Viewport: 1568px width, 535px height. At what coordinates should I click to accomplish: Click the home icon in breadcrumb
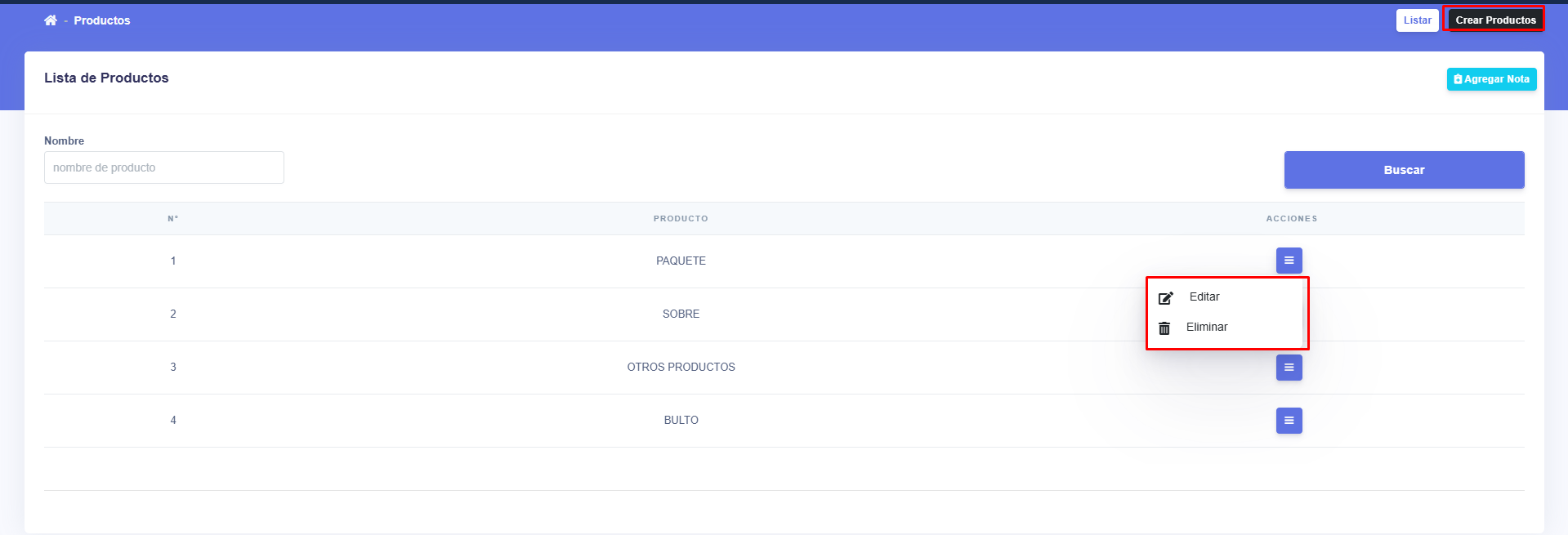coord(51,20)
